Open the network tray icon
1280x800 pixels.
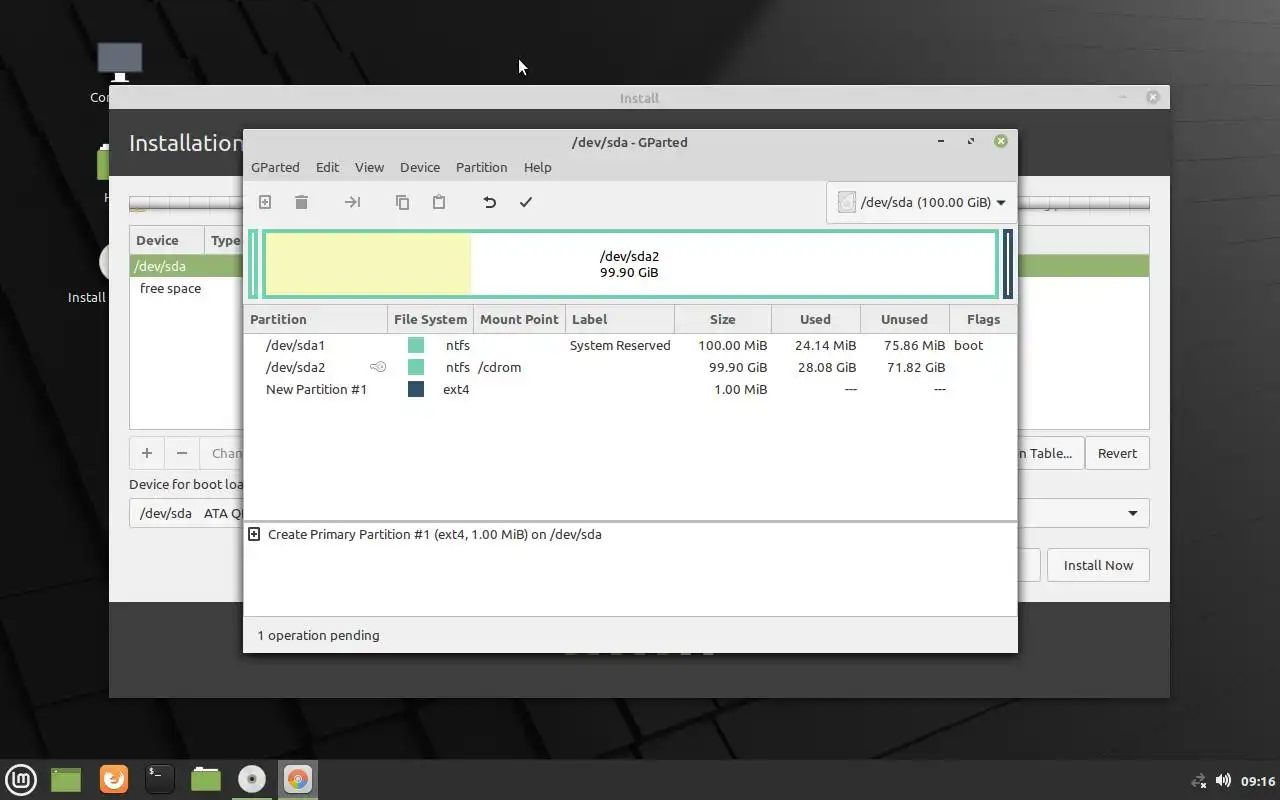pos(1199,780)
